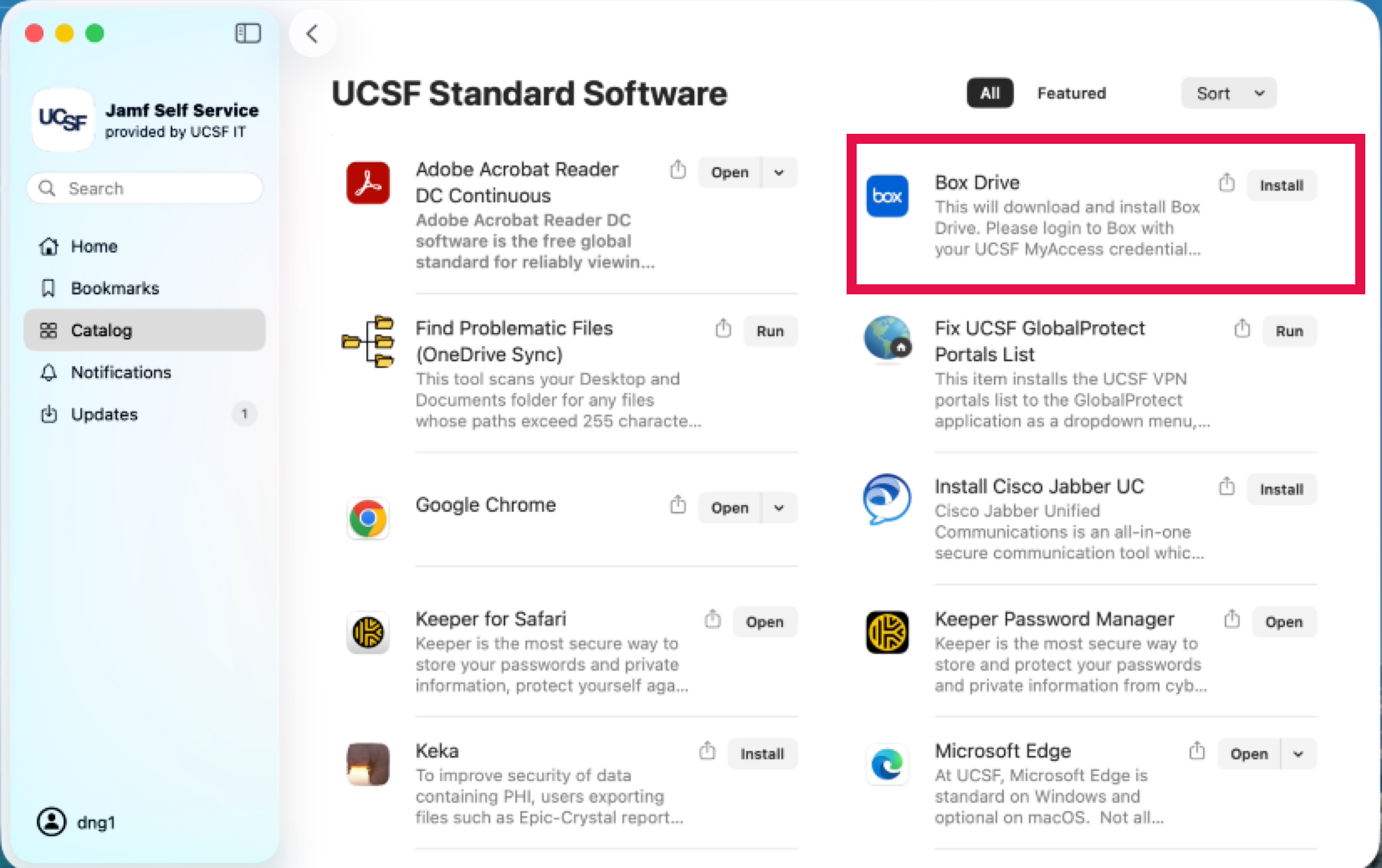This screenshot has height=868, width=1382.
Task: Expand Adobe Acrobat Reader Open options arrow
Action: click(x=779, y=172)
